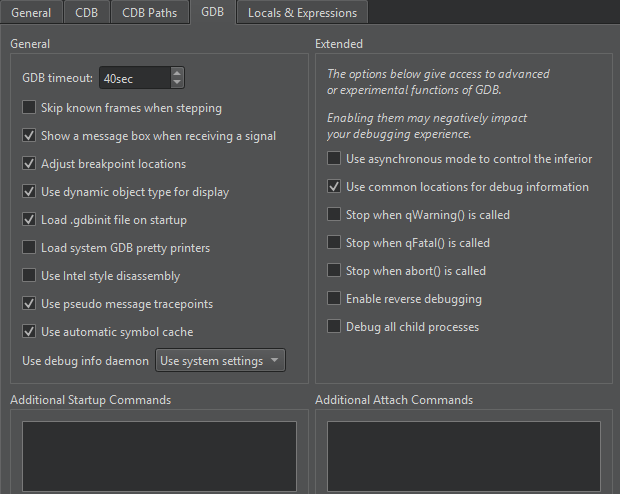Select the CDB Paths tab
This screenshot has height=494, width=620.
pyautogui.click(x=149, y=12)
